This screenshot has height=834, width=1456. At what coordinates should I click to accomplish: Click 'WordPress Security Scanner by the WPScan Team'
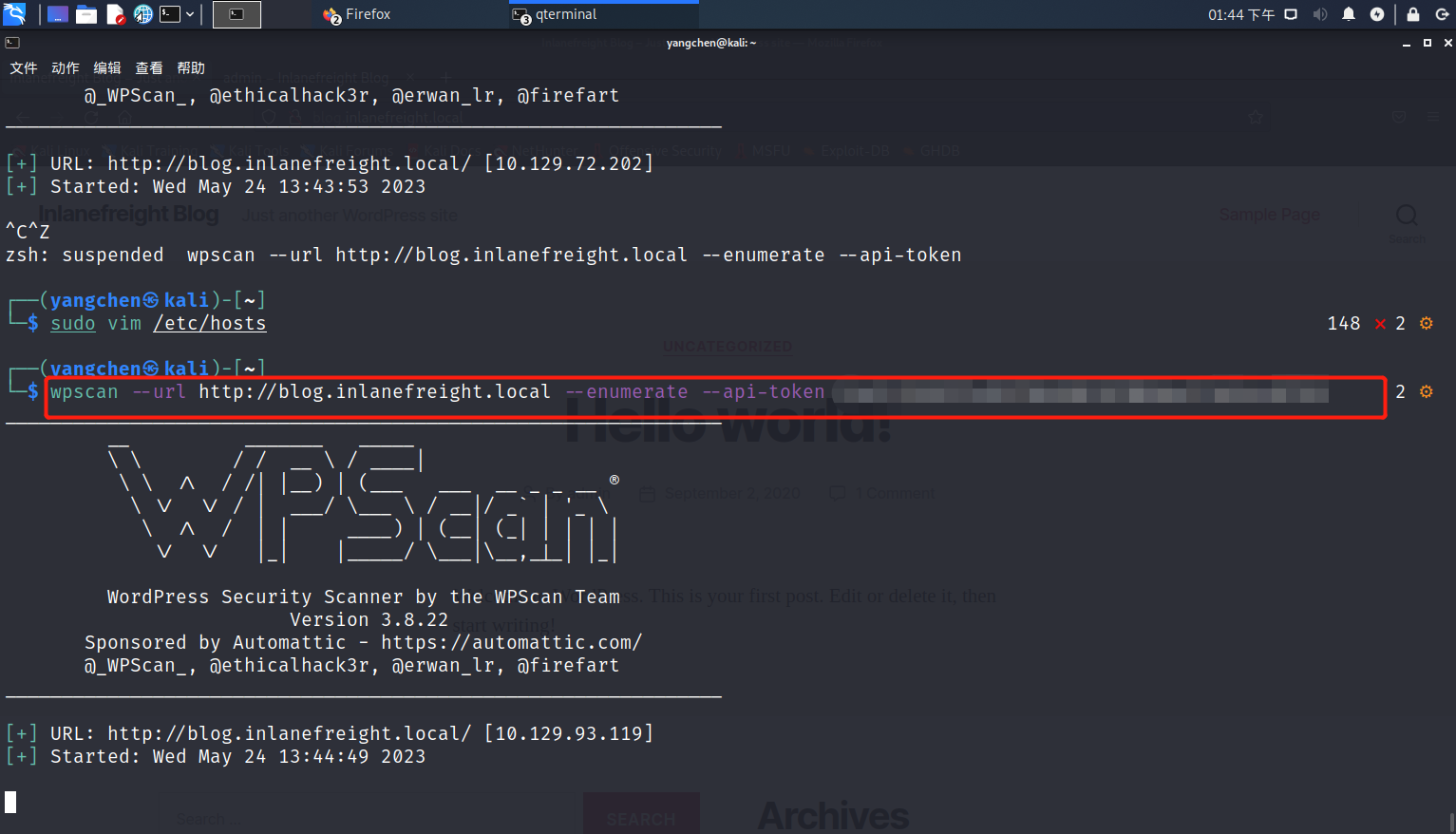pos(364,597)
